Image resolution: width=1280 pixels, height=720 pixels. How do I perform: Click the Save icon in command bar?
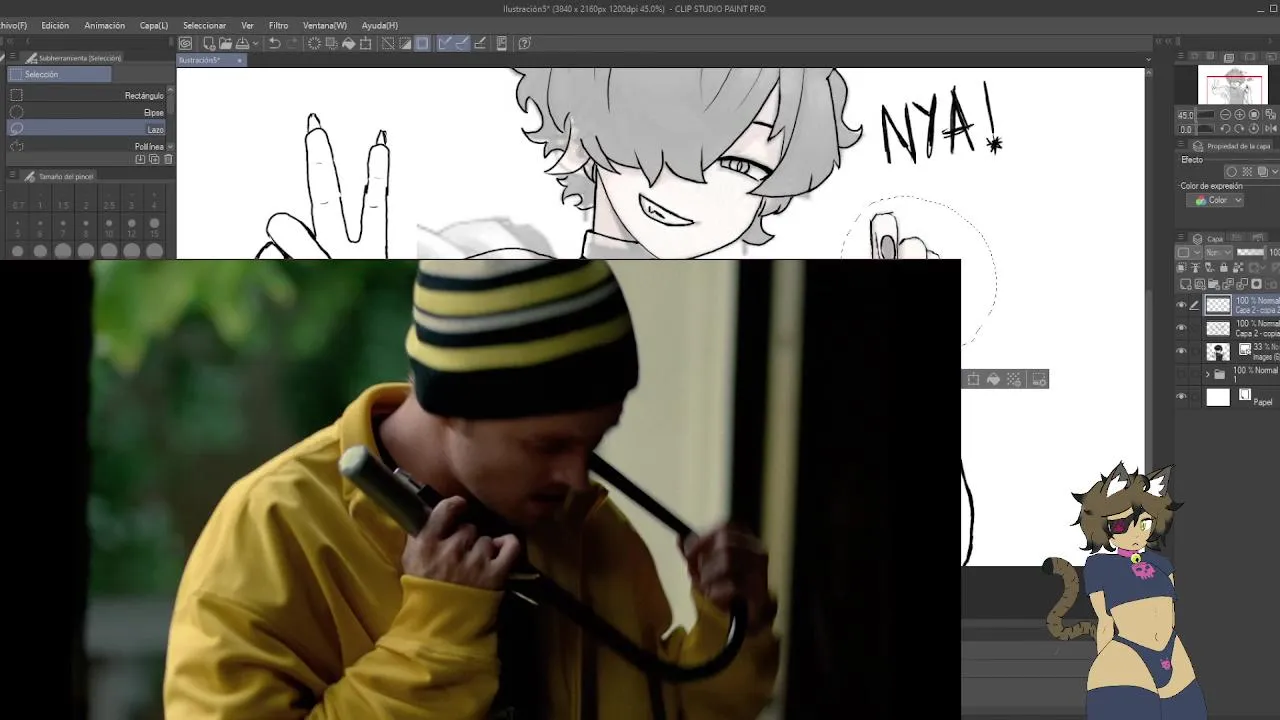tap(242, 43)
